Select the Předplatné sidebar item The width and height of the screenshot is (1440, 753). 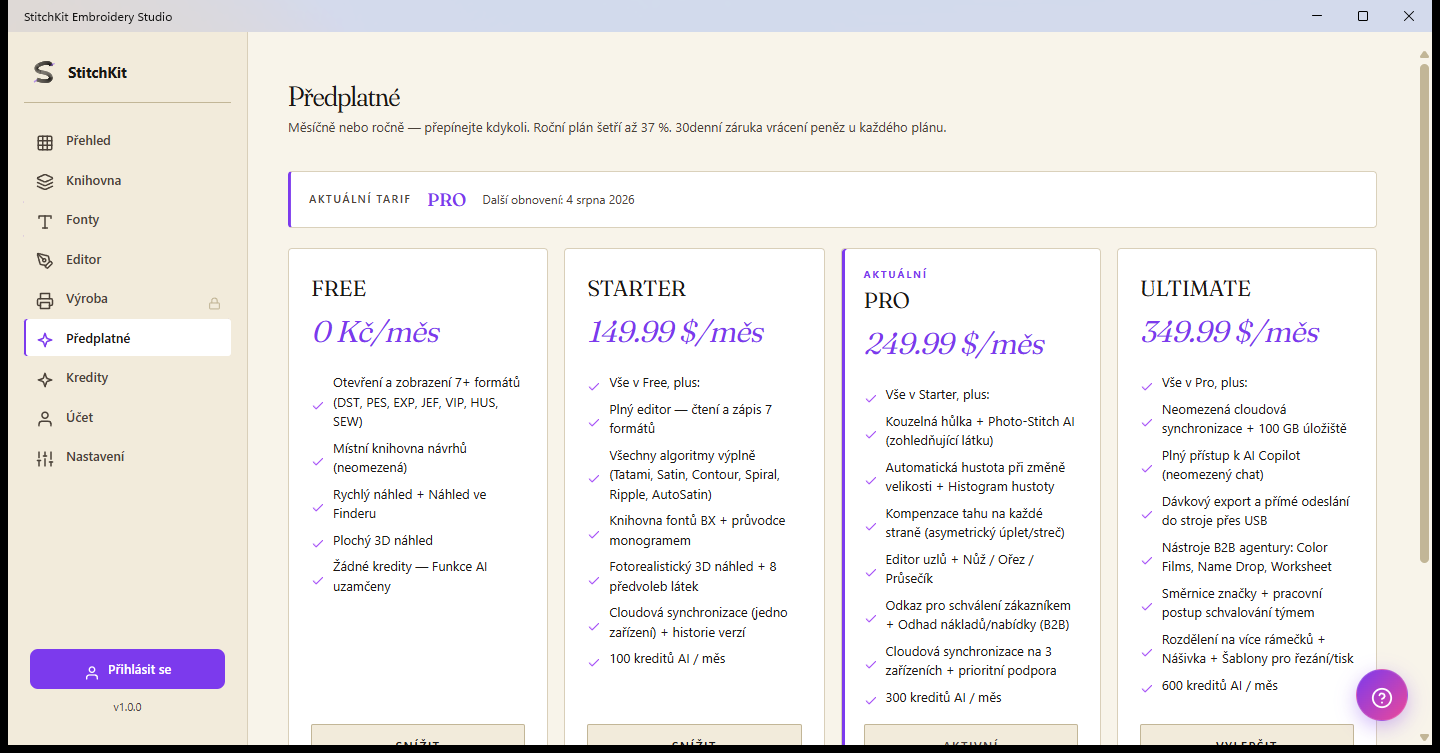(127, 338)
